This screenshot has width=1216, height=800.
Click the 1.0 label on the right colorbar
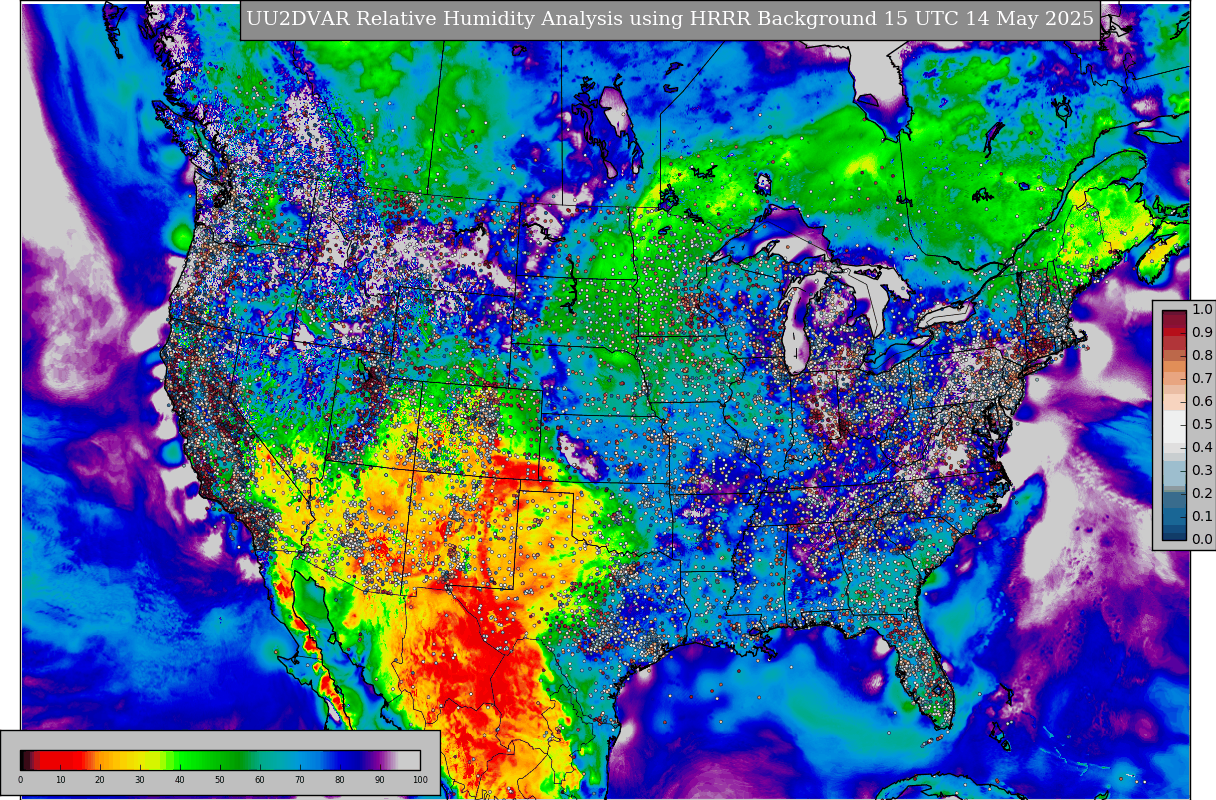pos(1202,310)
